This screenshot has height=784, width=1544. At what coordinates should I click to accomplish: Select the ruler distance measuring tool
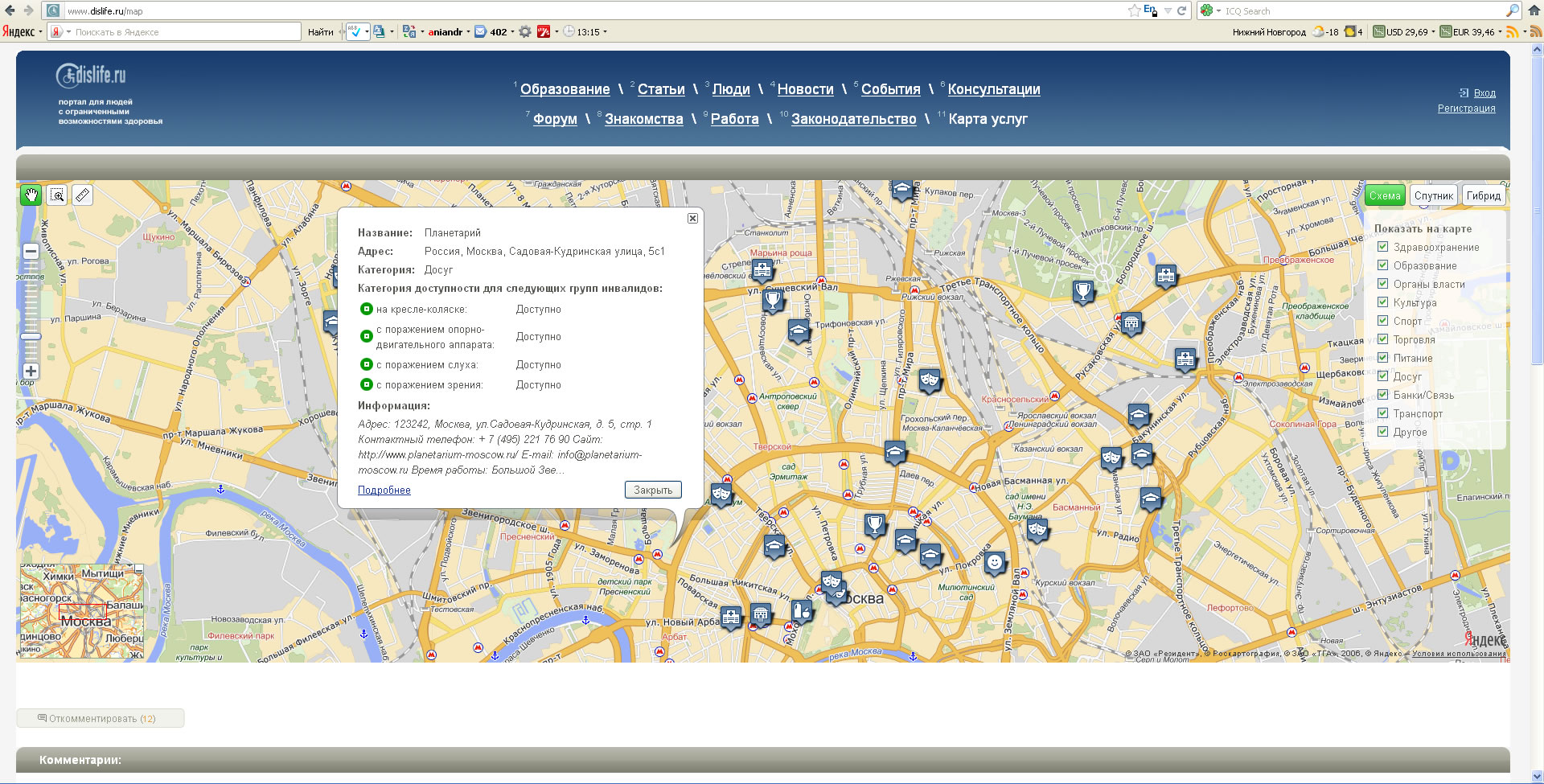(83, 195)
